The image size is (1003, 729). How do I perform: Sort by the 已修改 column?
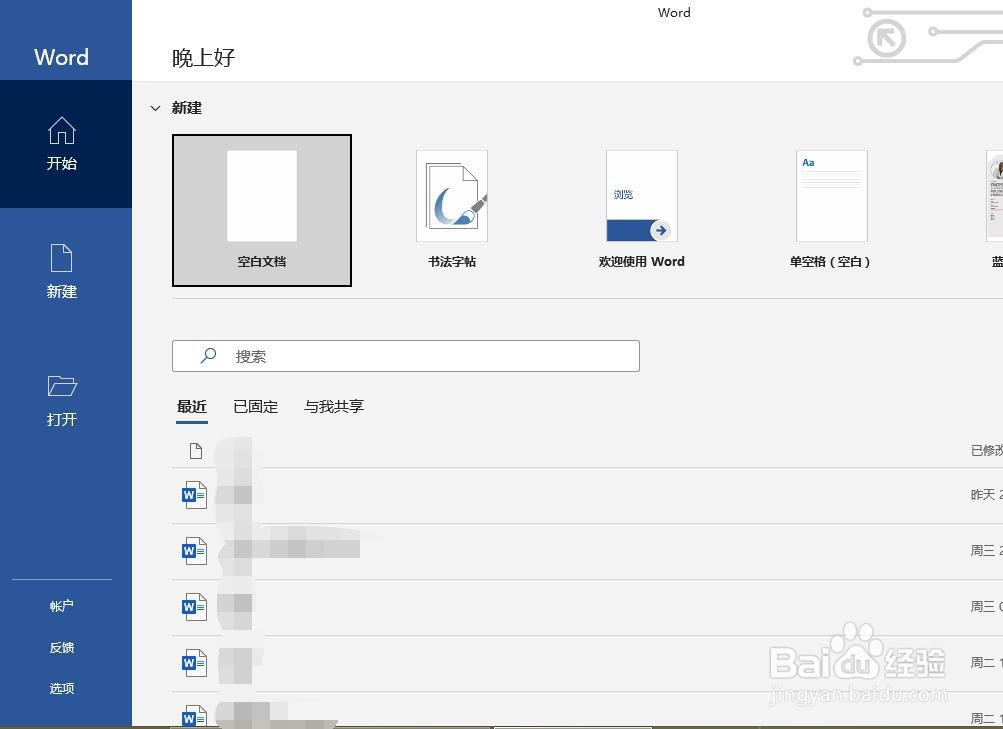point(986,451)
